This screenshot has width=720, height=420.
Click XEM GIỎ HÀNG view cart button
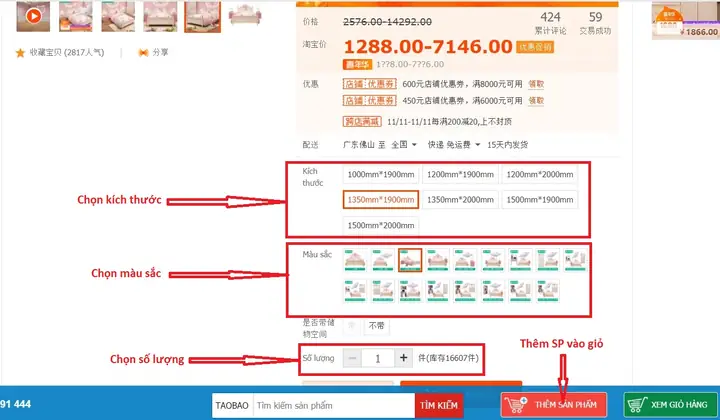671,405
